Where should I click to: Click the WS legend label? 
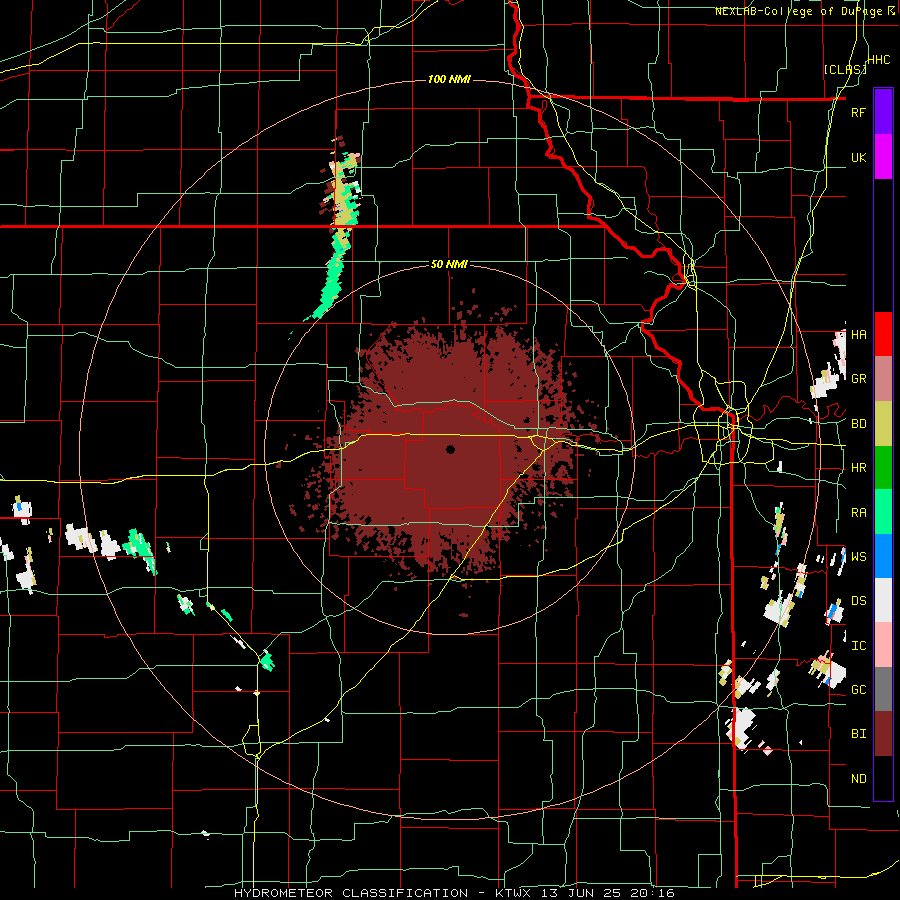pyautogui.click(x=858, y=557)
